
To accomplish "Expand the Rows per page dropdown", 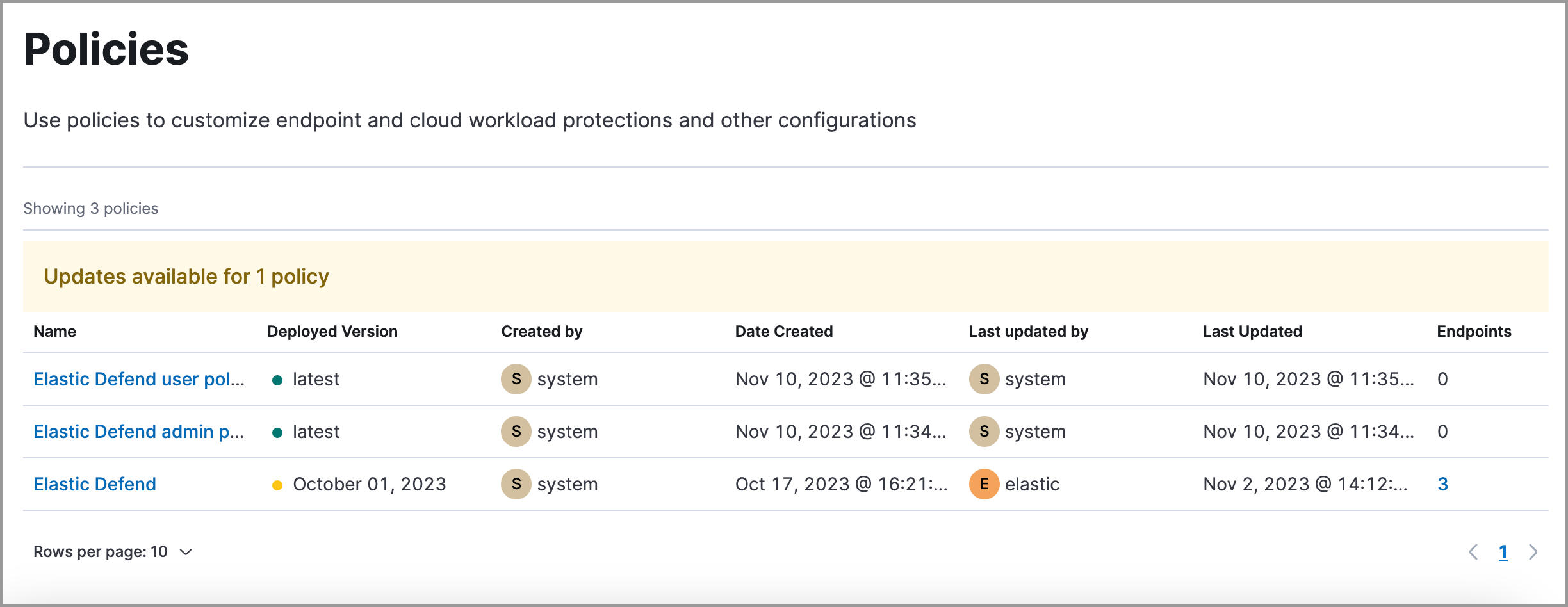I will (113, 552).
